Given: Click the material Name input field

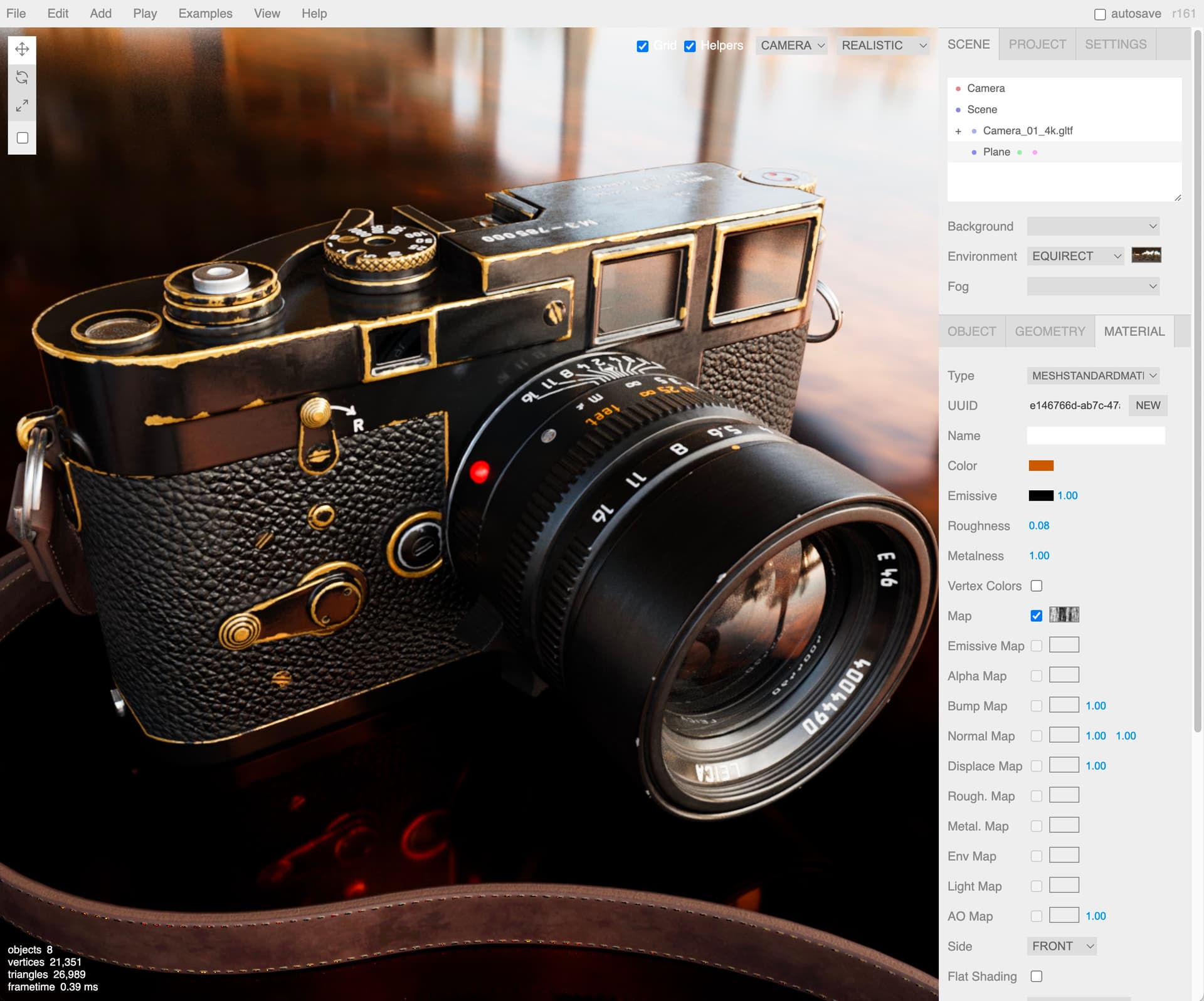Looking at the screenshot, I should pyautogui.click(x=1096, y=436).
